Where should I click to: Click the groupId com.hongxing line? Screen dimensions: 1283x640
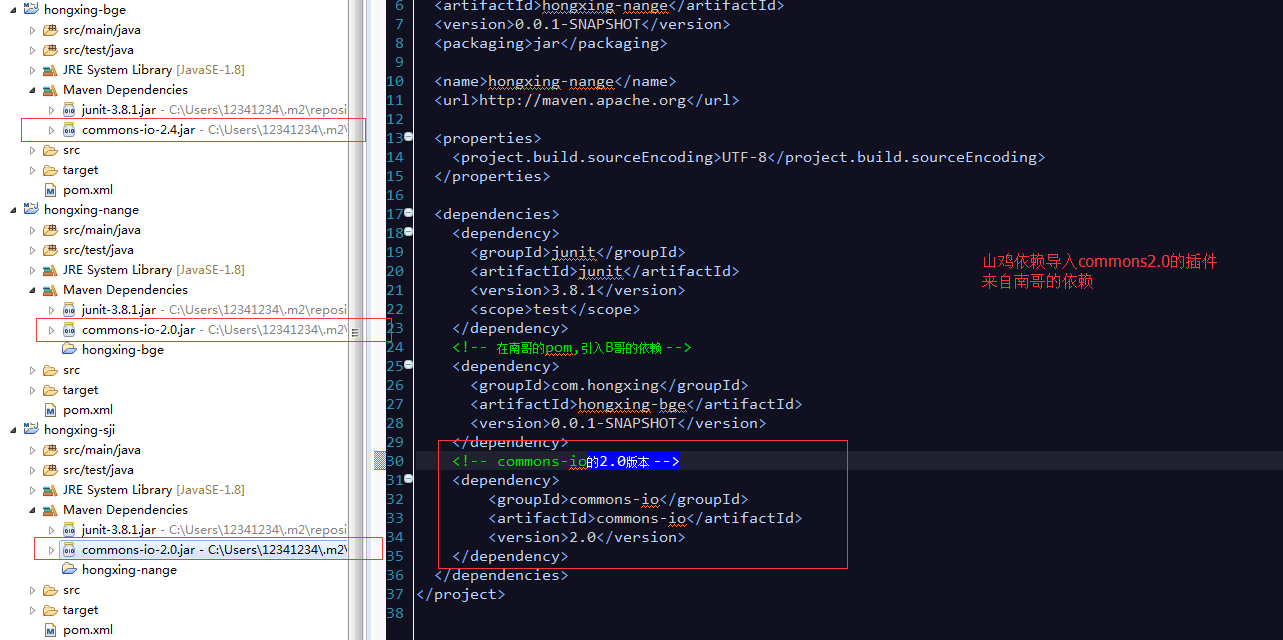(609, 385)
